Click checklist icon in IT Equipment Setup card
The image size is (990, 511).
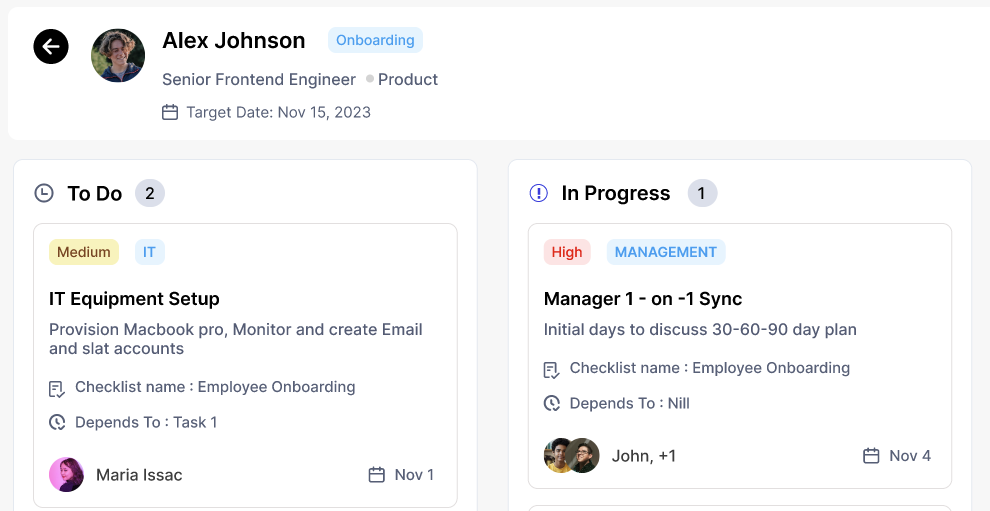57,388
